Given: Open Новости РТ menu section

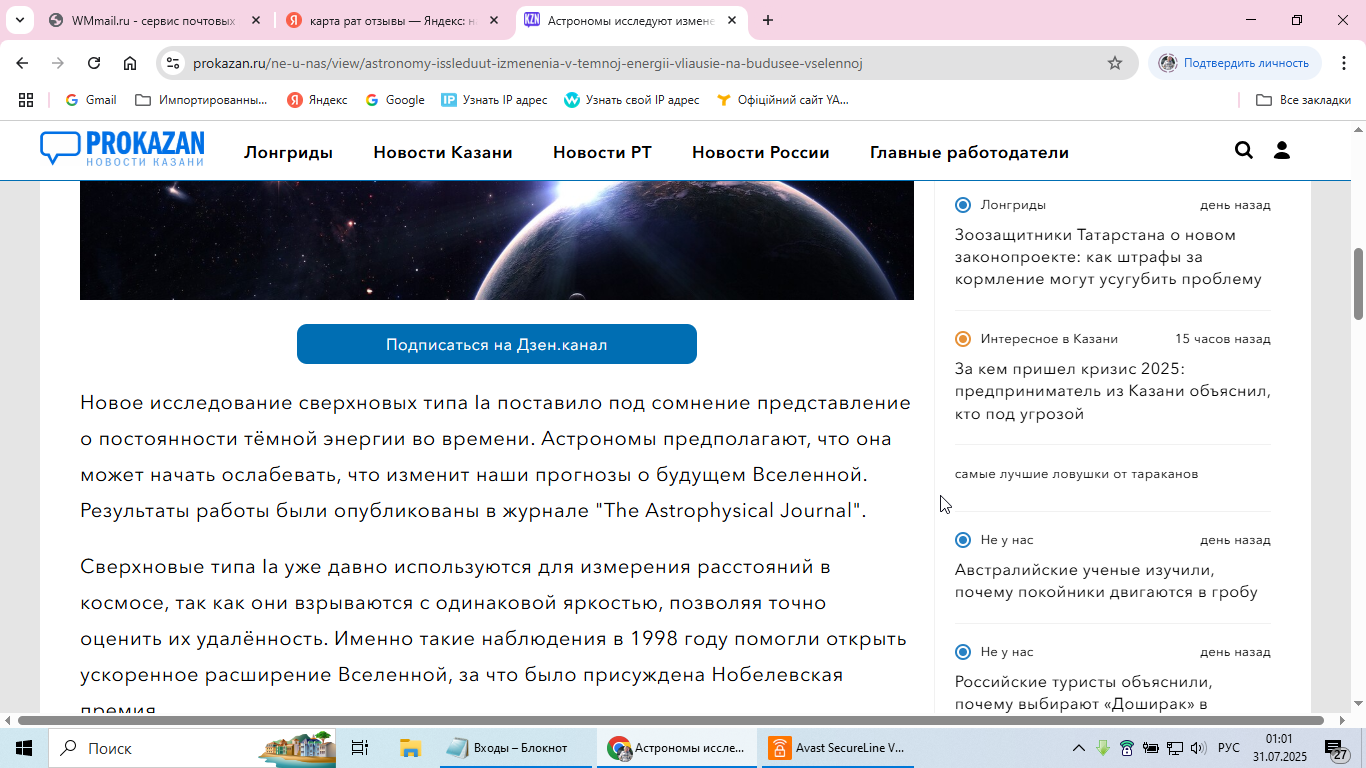Looking at the screenshot, I should tap(602, 152).
